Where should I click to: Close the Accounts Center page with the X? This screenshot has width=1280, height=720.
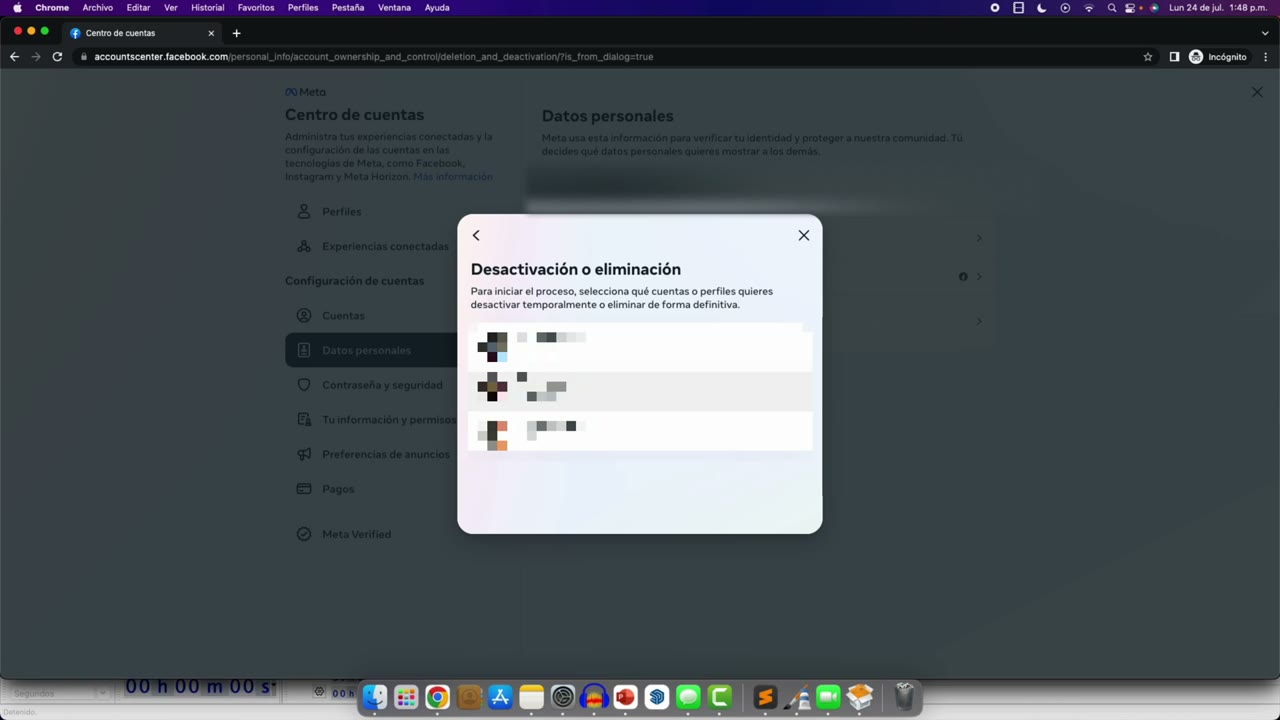point(1257,92)
